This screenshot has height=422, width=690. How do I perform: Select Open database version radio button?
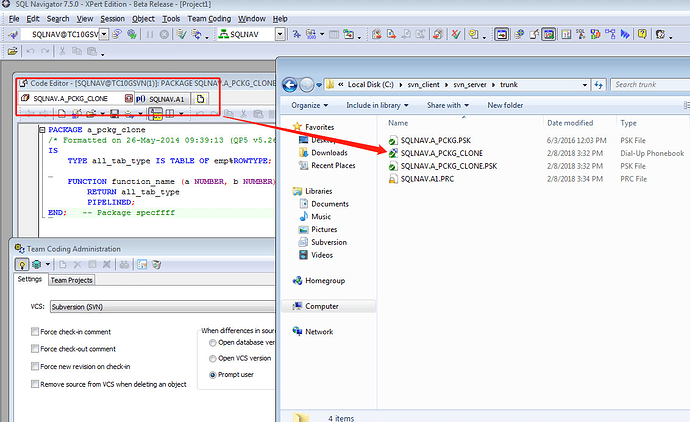213,343
